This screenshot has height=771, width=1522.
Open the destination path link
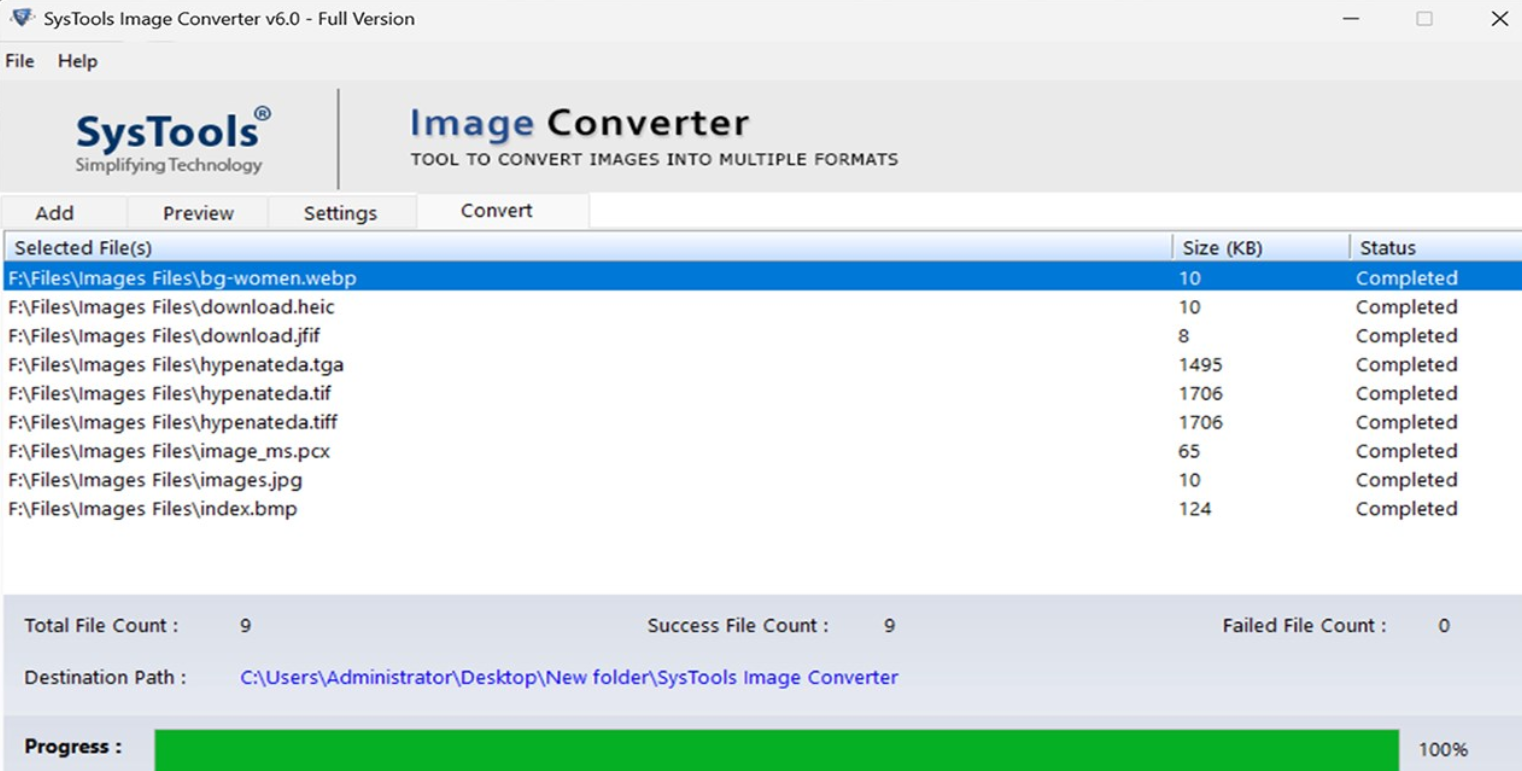pos(568,677)
